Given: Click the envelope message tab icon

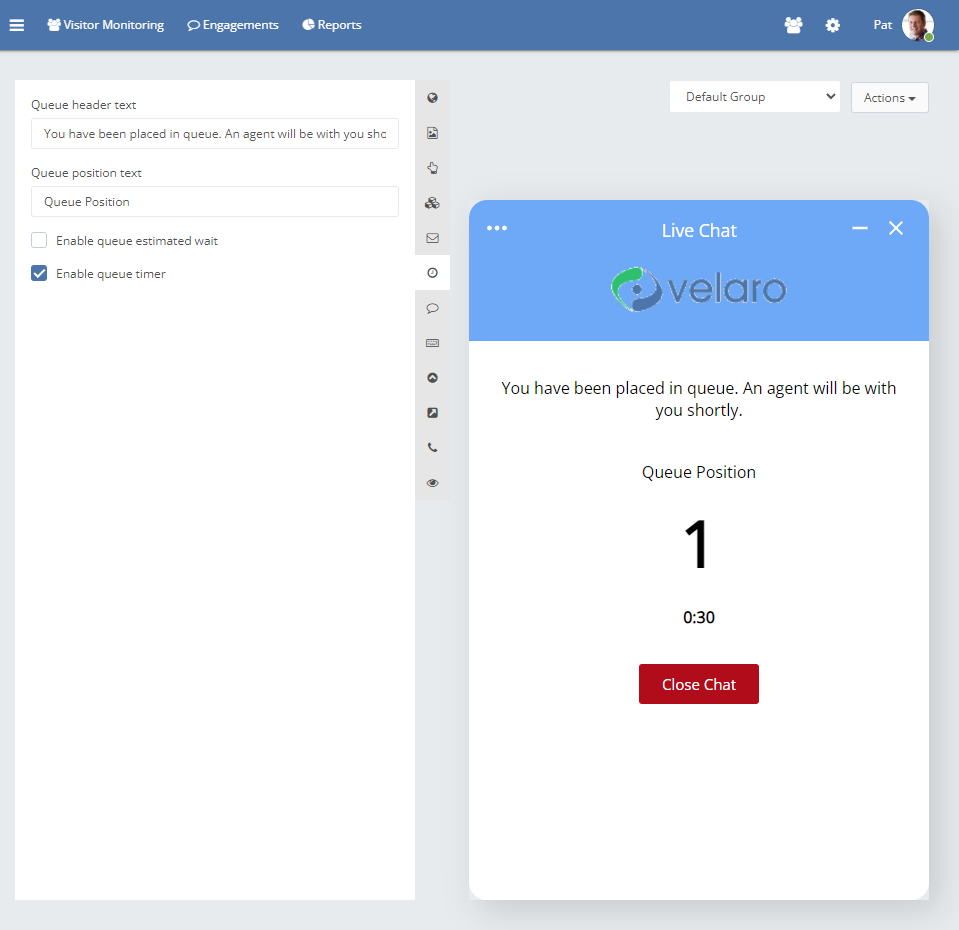Looking at the screenshot, I should 432,238.
